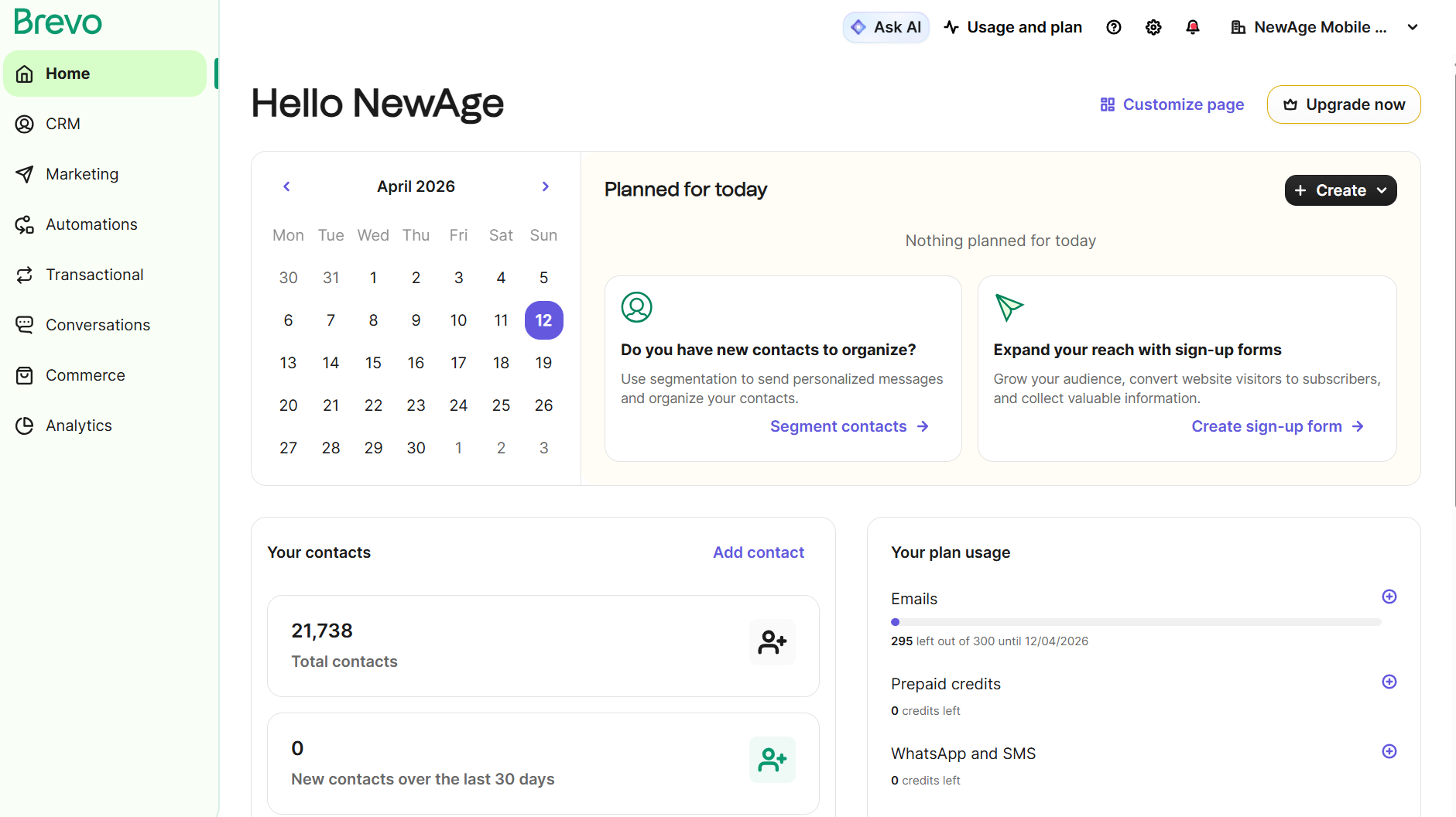Screen dimensions: 1456x817
Task: Open settings via the gear icon
Action: (1153, 27)
